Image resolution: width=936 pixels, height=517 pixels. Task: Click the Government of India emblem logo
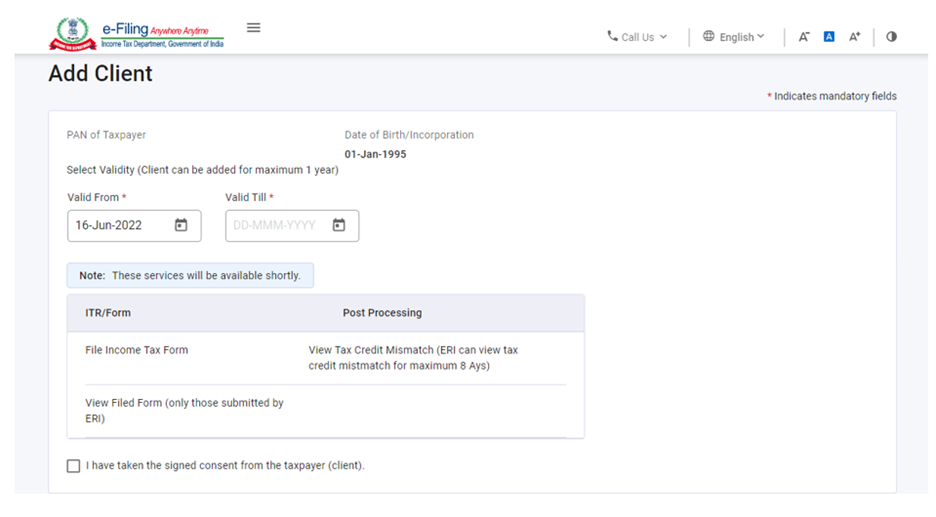point(72,34)
